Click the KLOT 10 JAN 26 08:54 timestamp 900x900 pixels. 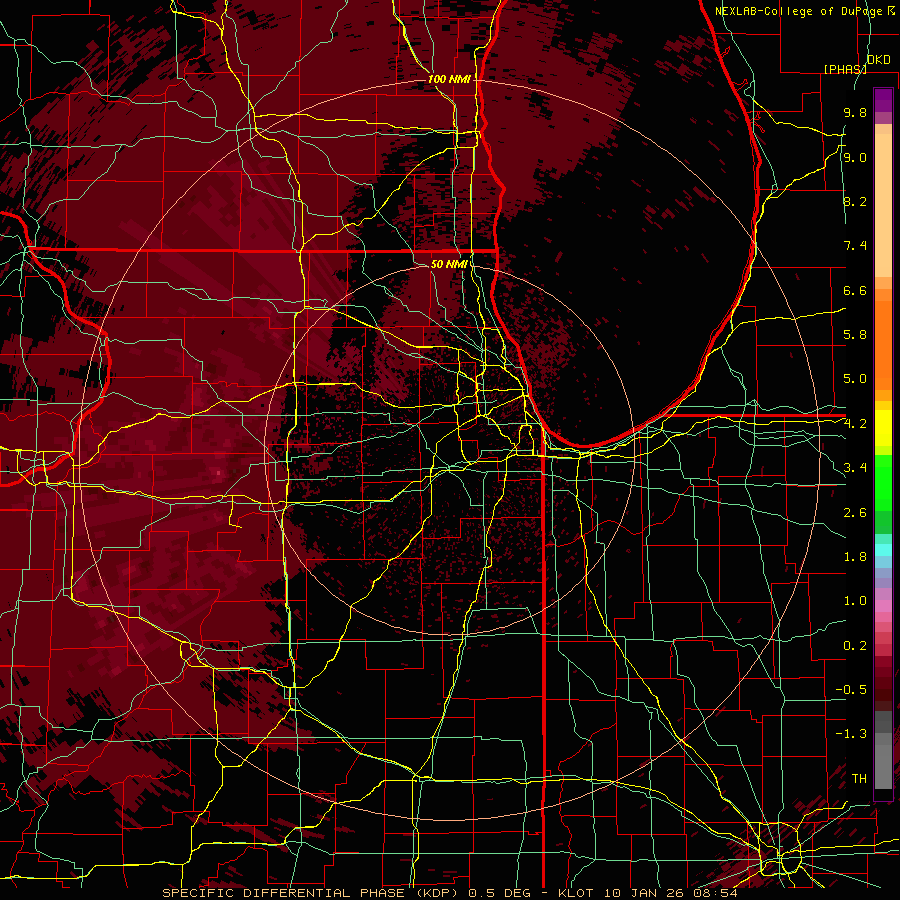(x=647, y=893)
